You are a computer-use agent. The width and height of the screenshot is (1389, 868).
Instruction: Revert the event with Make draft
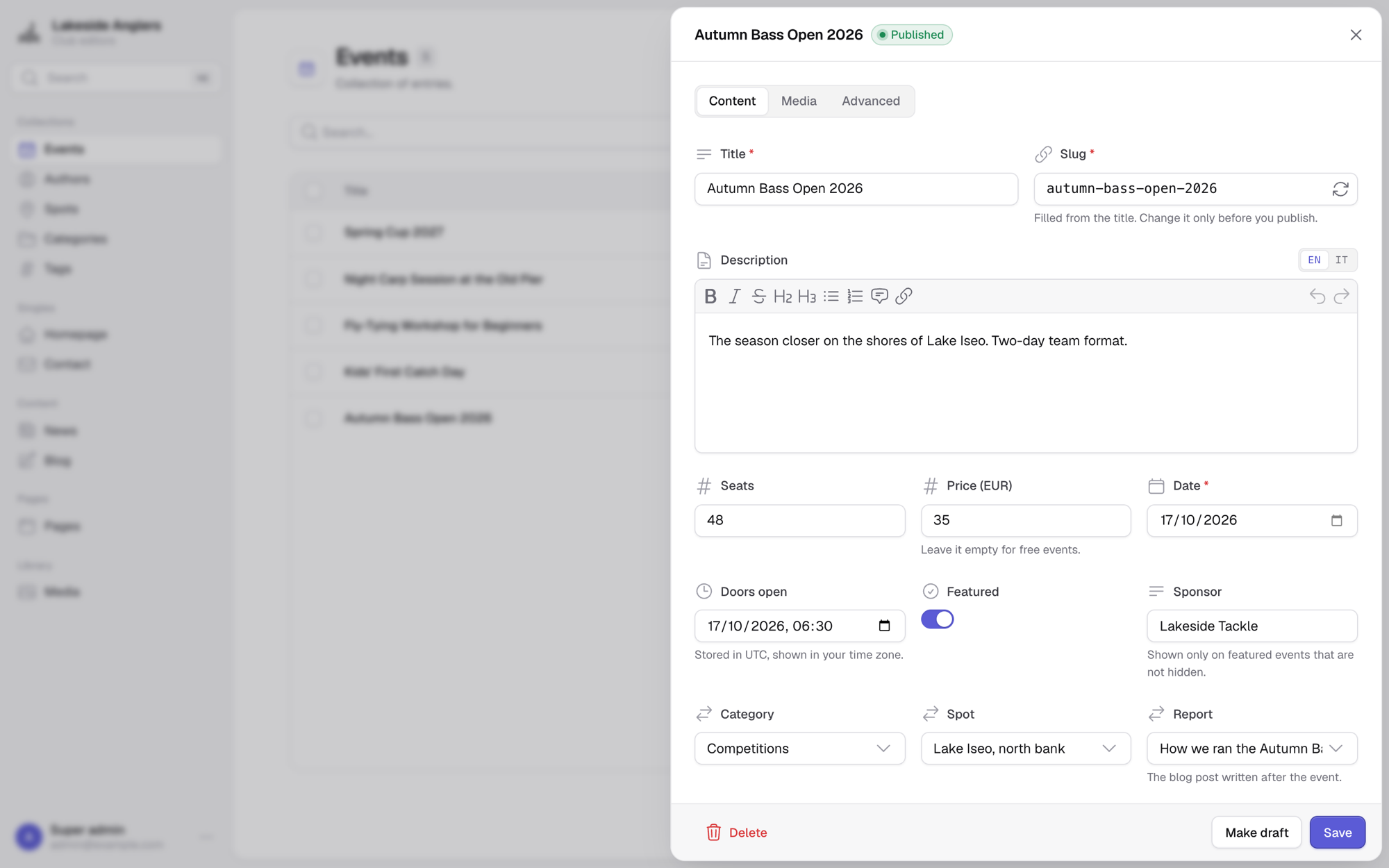[x=1256, y=833]
